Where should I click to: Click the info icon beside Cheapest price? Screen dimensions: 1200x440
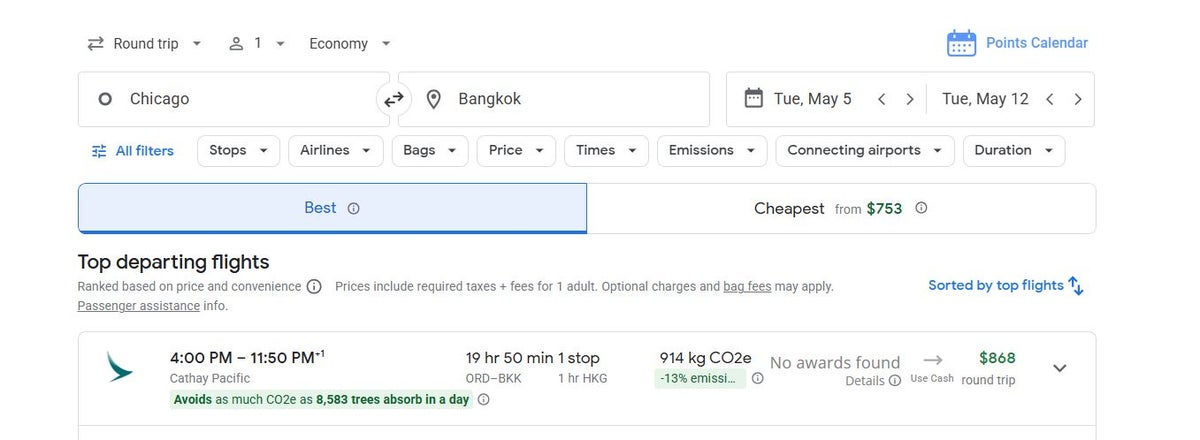point(921,208)
